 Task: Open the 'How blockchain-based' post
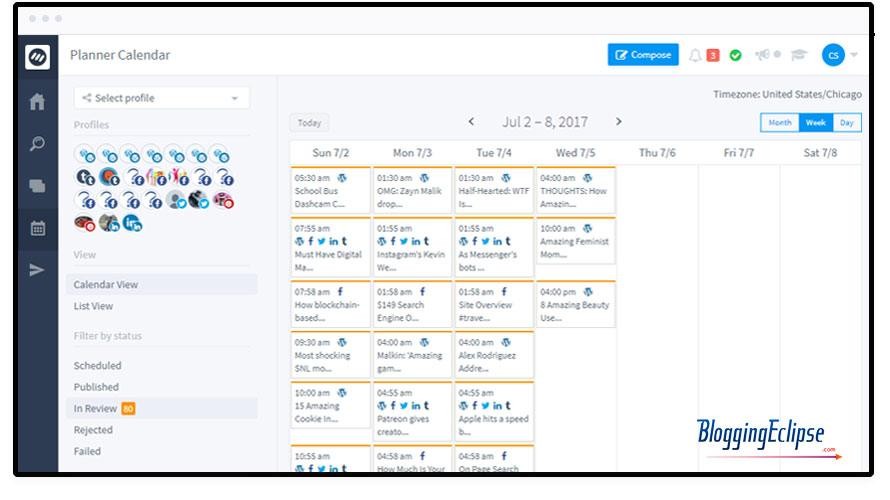click(330, 304)
